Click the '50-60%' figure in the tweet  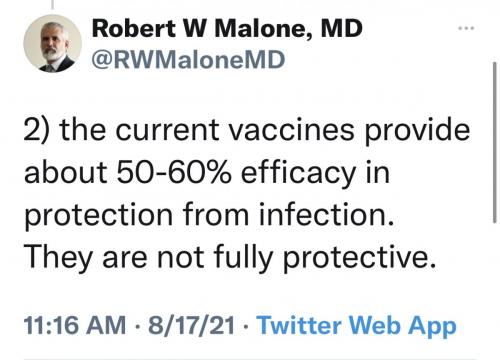click(x=174, y=173)
